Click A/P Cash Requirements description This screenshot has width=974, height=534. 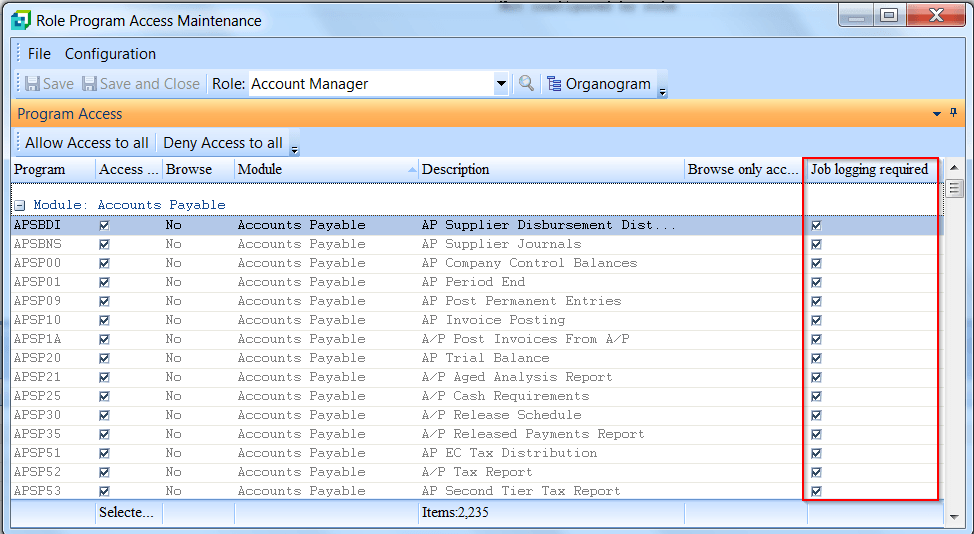(x=505, y=396)
